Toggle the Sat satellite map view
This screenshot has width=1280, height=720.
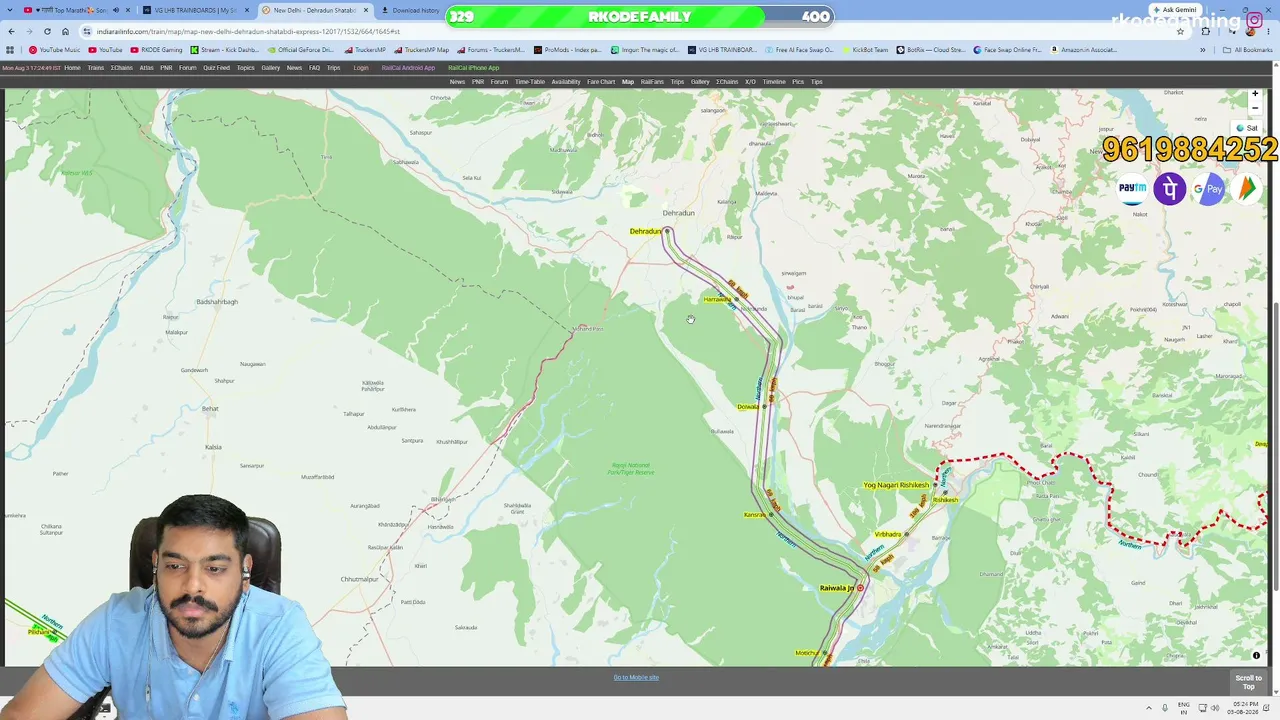tap(1247, 128)
